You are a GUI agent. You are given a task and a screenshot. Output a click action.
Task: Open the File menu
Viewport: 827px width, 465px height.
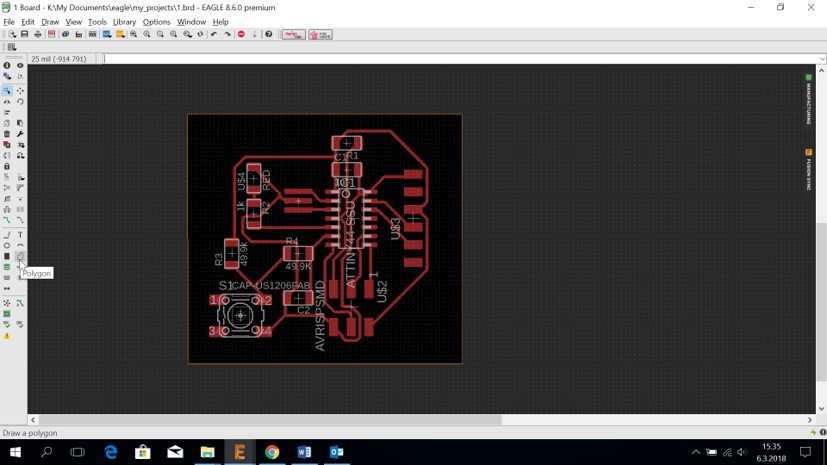pos(9,22)
